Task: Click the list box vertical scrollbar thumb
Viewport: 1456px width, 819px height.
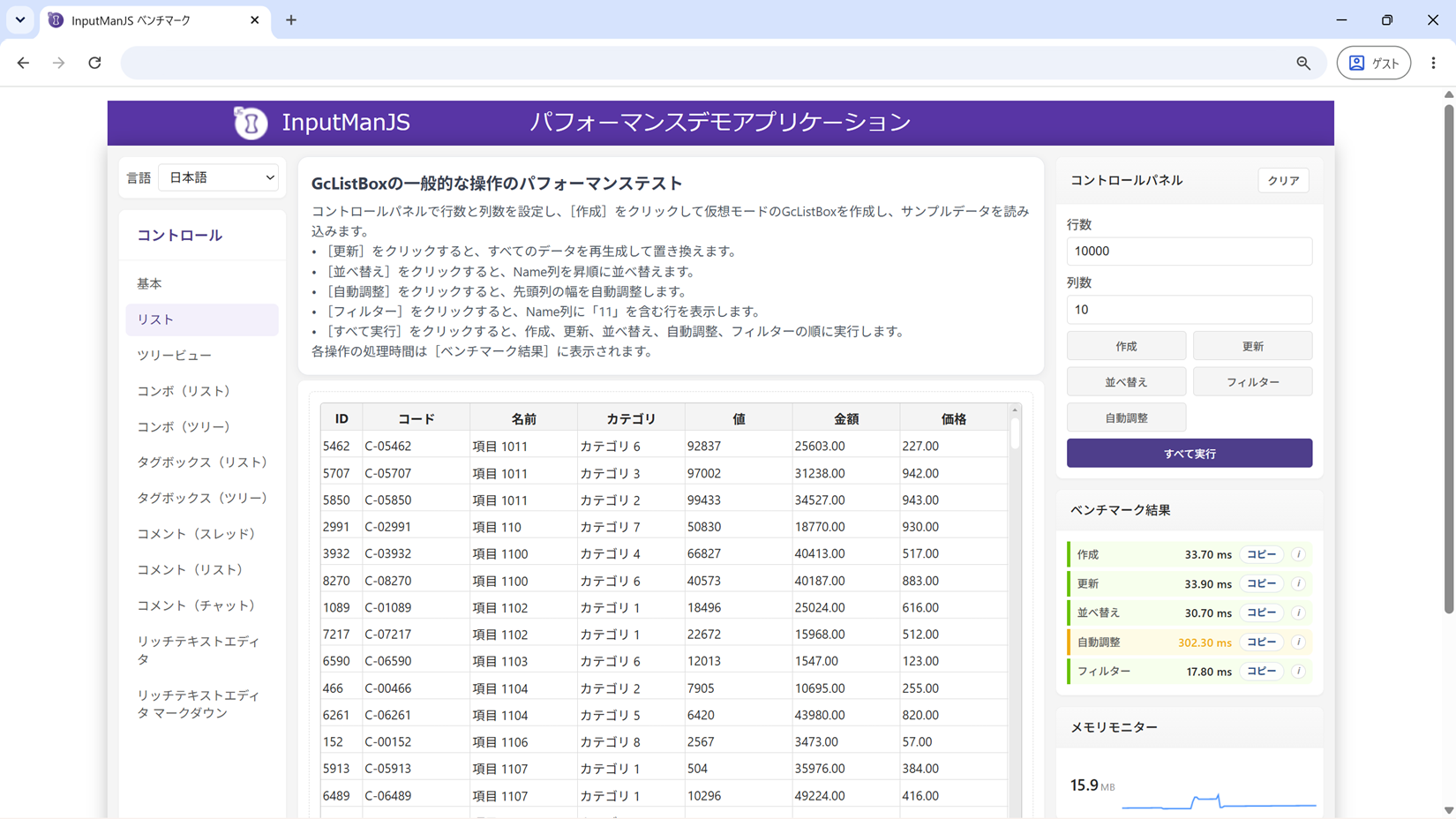Action: (1015, 433)
